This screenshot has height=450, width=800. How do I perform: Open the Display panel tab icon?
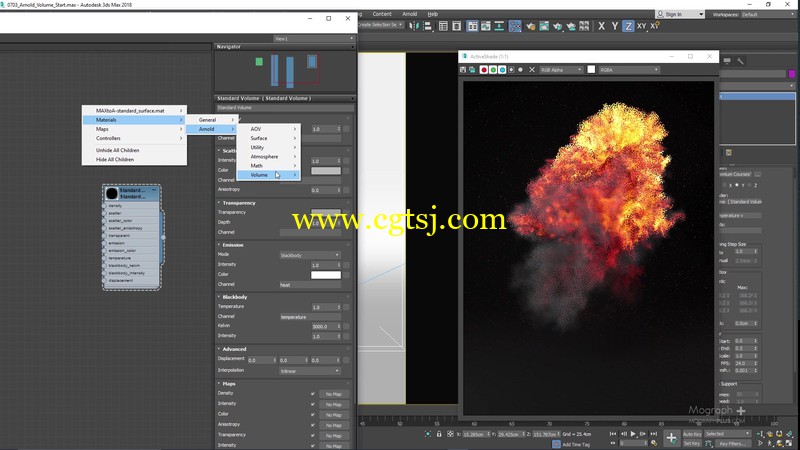pyautogui.click(x=727, y=61)
